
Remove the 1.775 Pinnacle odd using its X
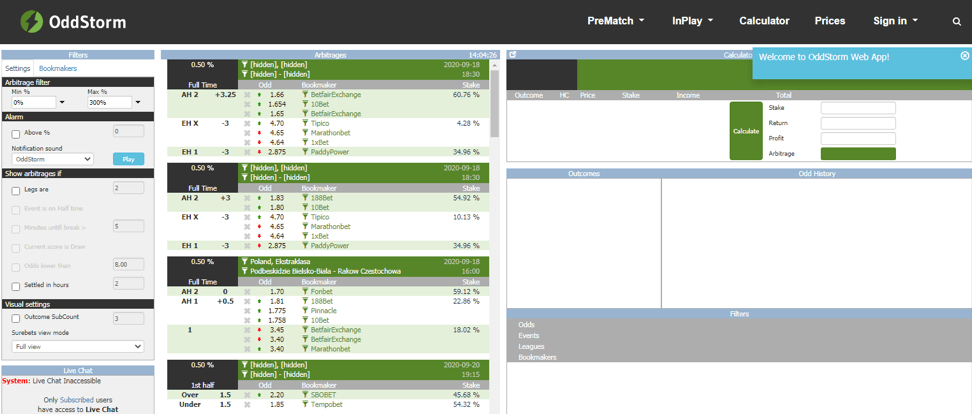(x=247, y=310)
